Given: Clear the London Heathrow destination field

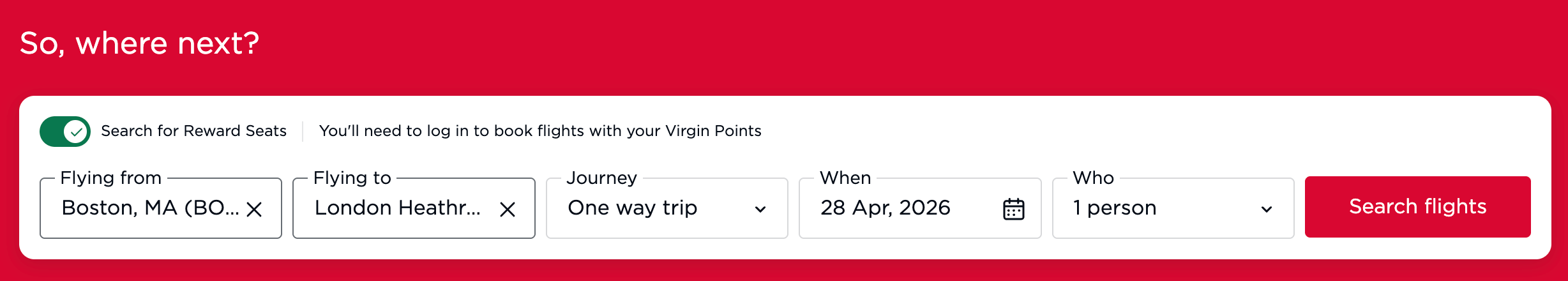Looking at the screenshot, I should pyautogui.click(x=508, y=209).
